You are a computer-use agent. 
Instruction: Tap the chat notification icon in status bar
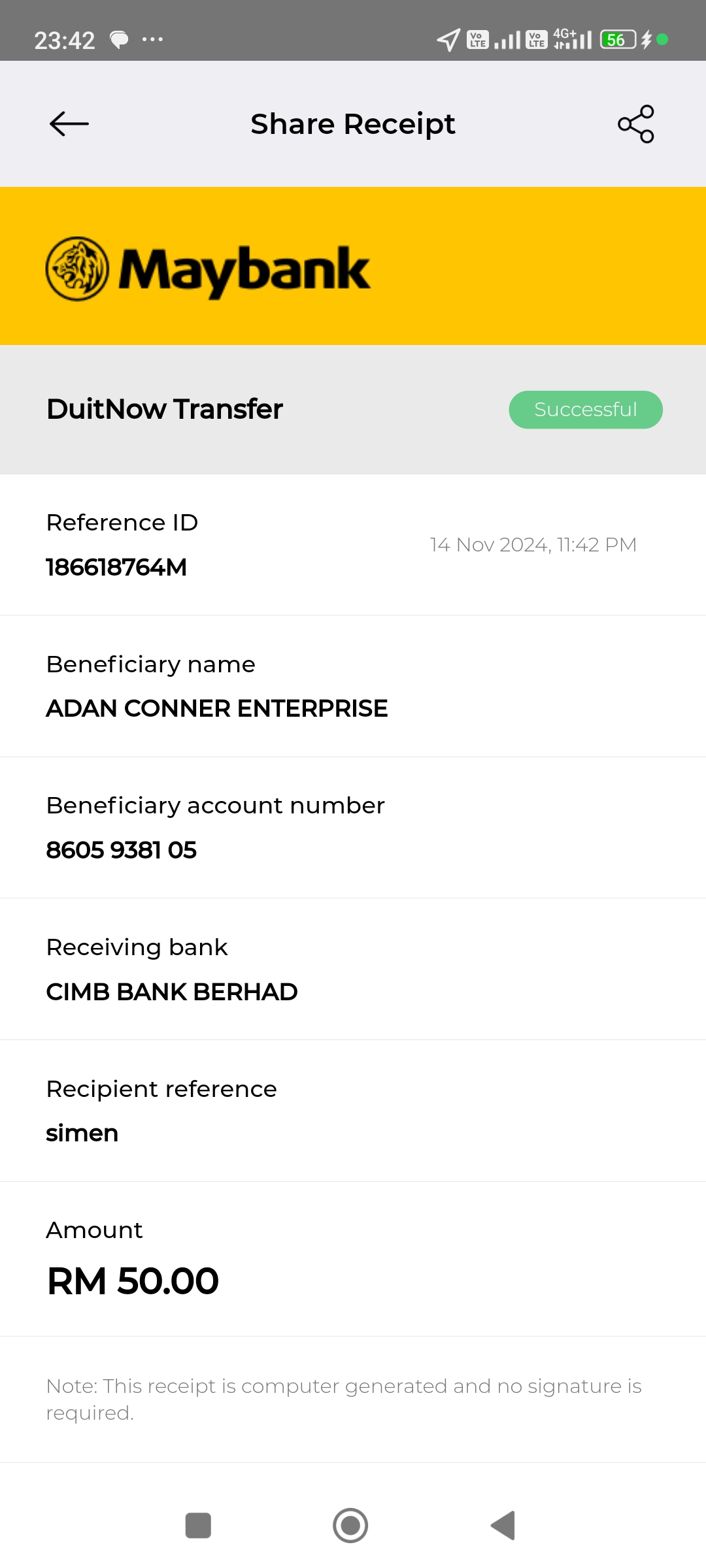[x=119, y=41]
